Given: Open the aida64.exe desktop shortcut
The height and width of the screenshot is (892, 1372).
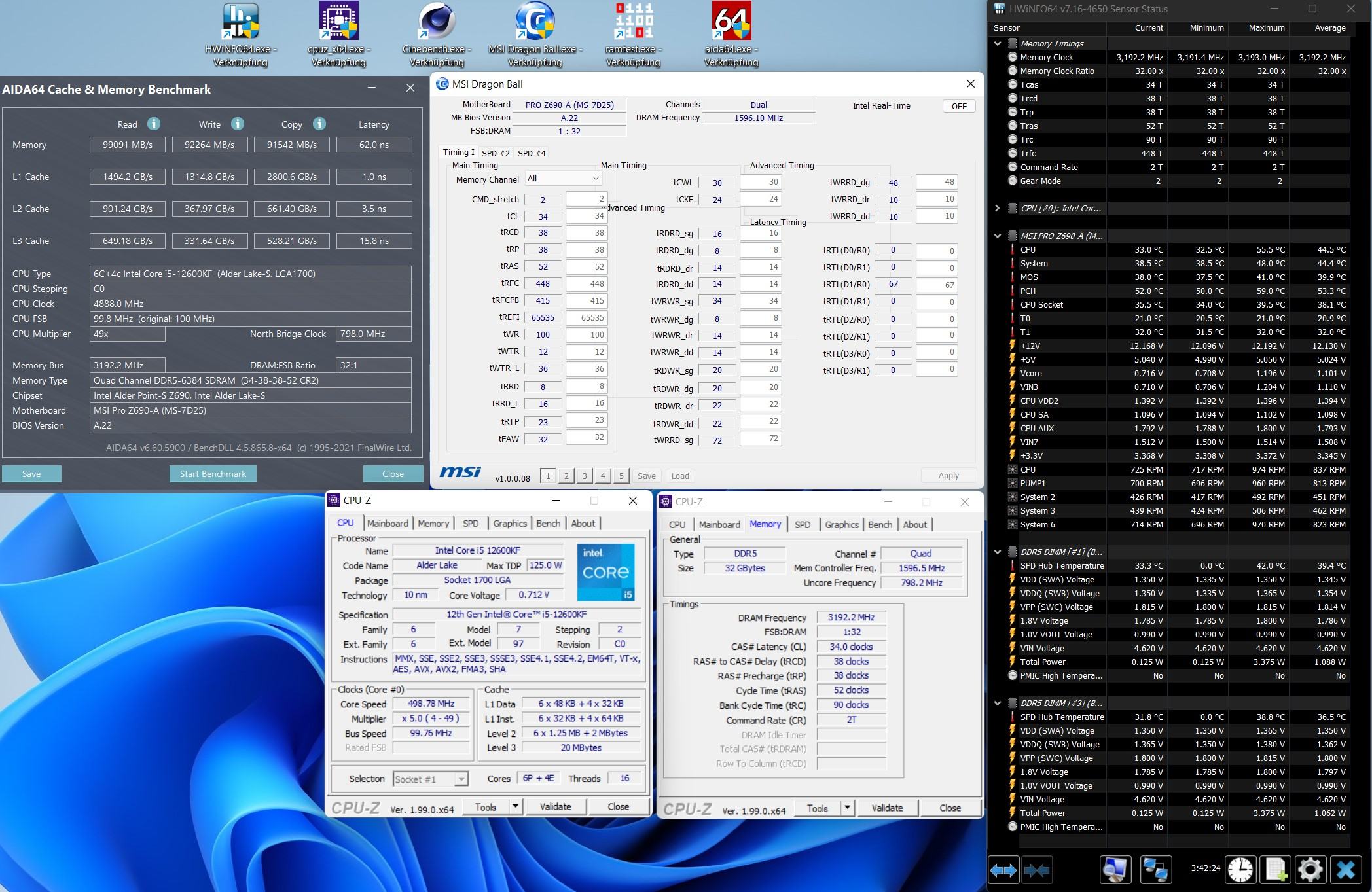Looking at the screenshot, I should (x=731, y=35).
